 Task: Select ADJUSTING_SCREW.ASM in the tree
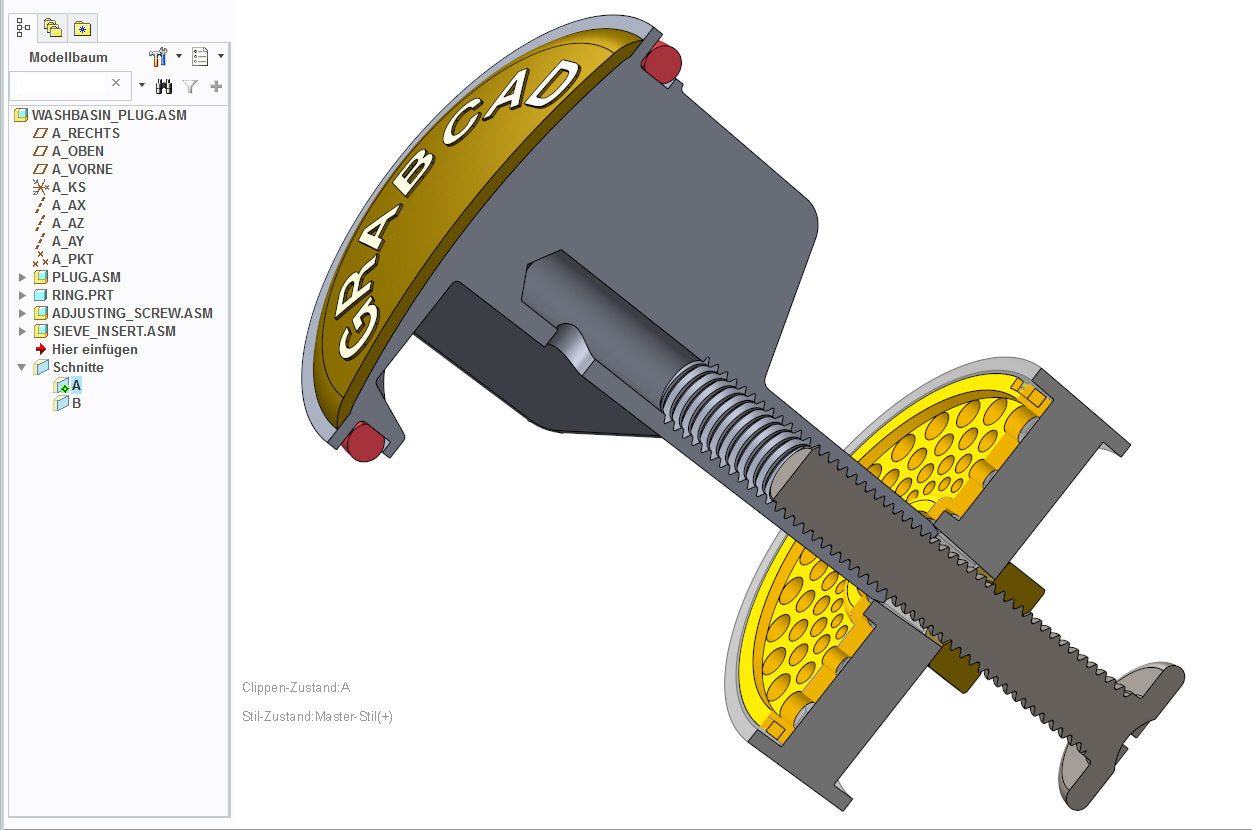click(132, 313)
